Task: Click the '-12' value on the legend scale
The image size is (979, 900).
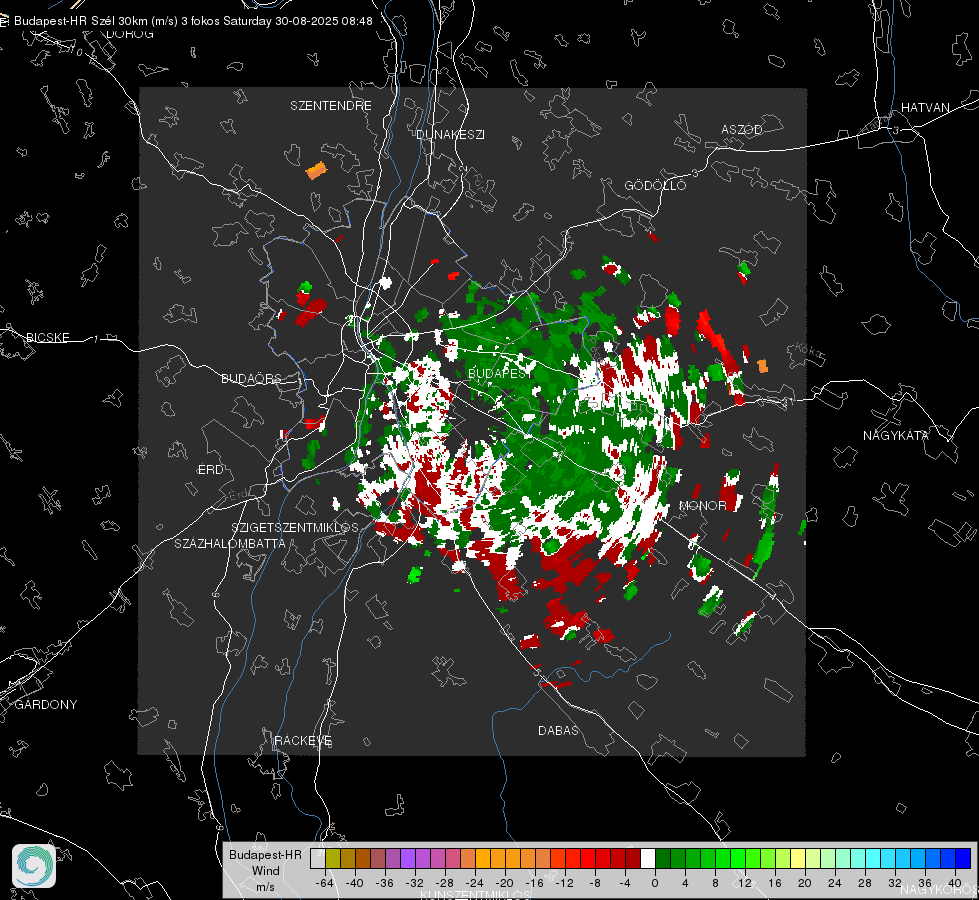Action: click(564, 883)
